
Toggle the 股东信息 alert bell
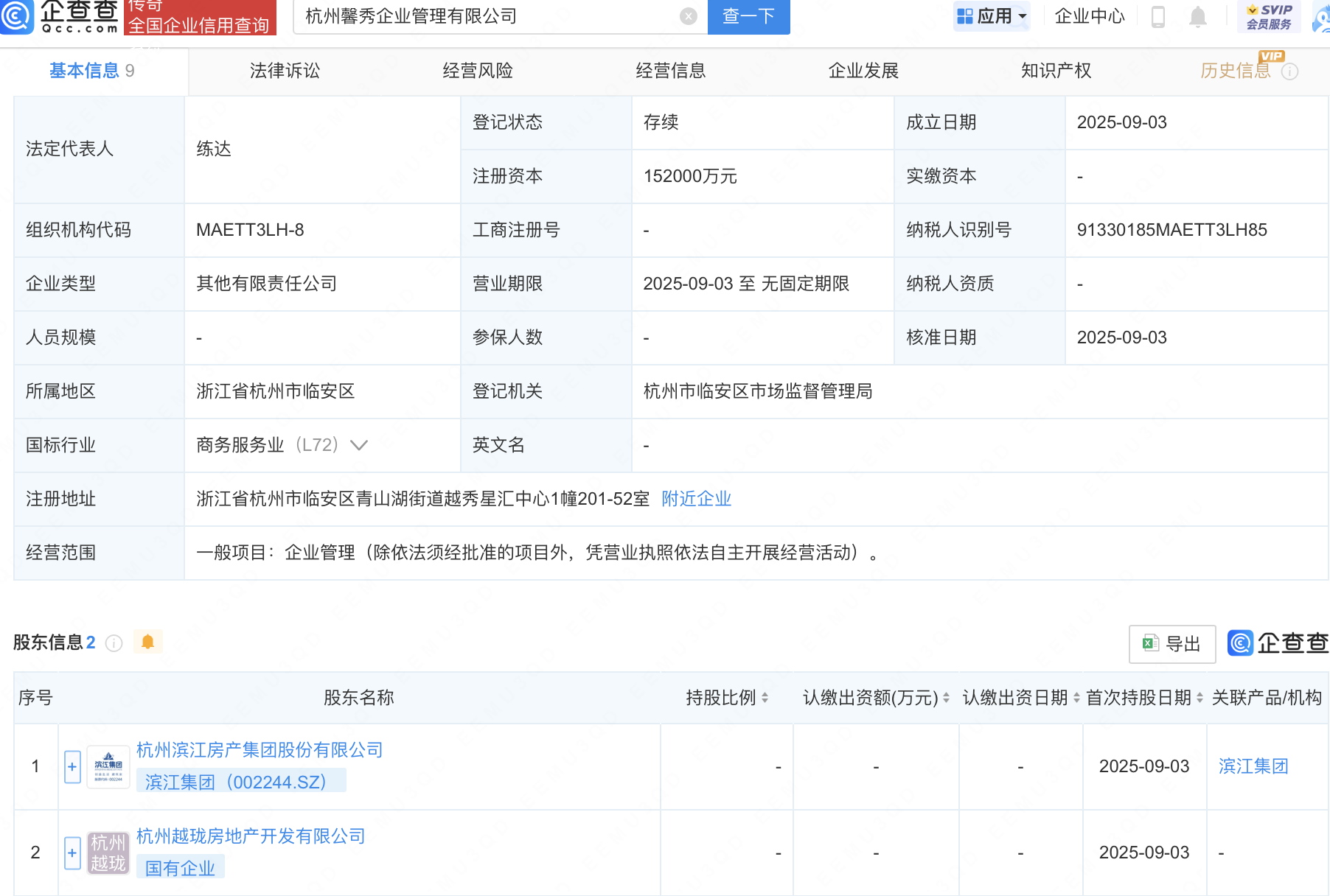[x=147, y=642]
